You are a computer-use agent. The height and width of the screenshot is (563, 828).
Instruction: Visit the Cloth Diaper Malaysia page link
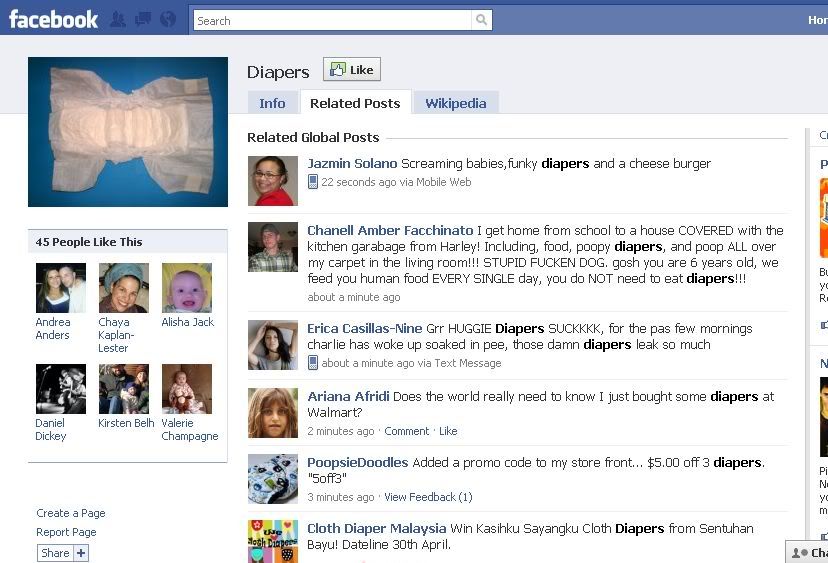pyautogui.click(x=377, y=529)
